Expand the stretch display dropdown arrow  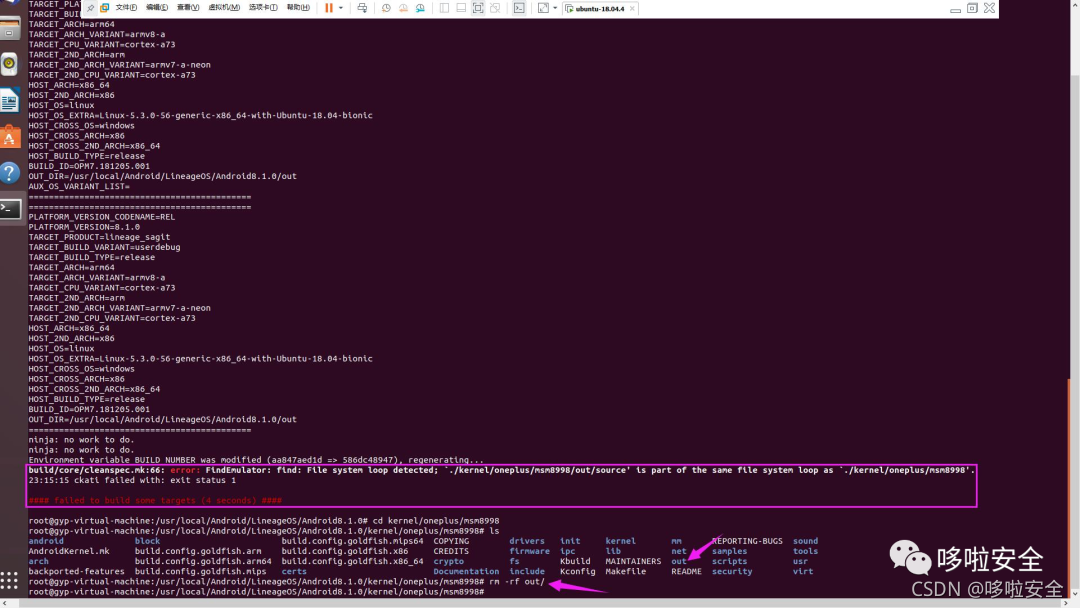coord(555,8)
